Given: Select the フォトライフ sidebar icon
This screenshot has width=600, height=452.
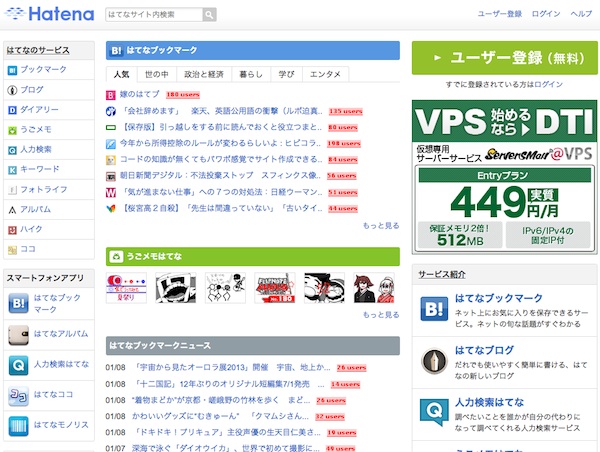Looking at the screenshot, I should [12, 190].
